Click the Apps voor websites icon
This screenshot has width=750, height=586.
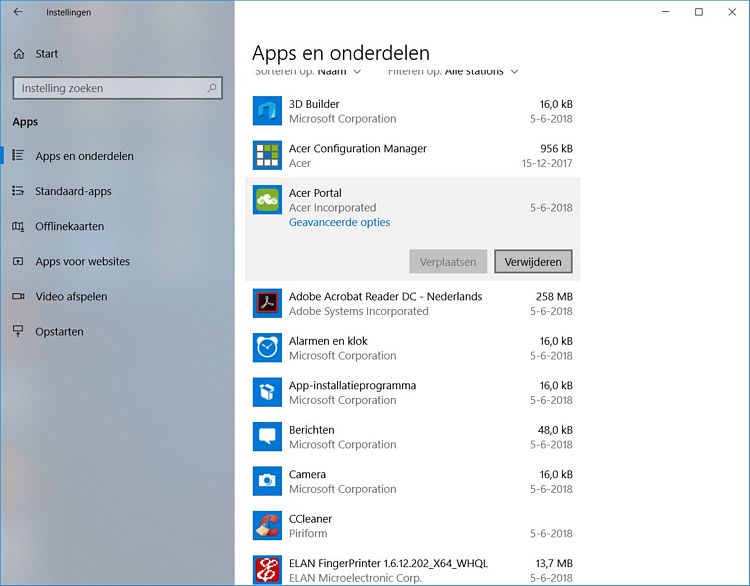click(x=18, y=261)
